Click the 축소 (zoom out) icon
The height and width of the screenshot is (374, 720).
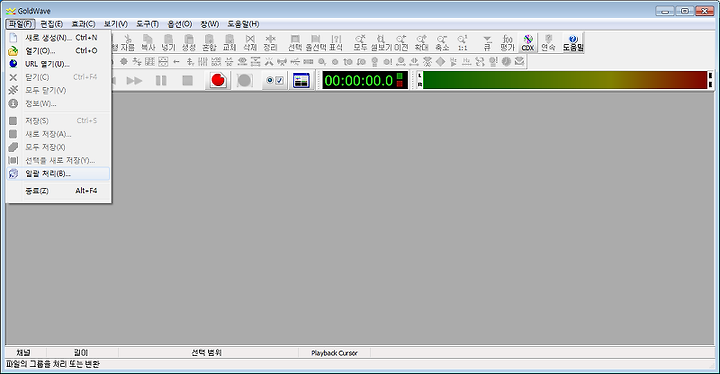coord(442,43)
